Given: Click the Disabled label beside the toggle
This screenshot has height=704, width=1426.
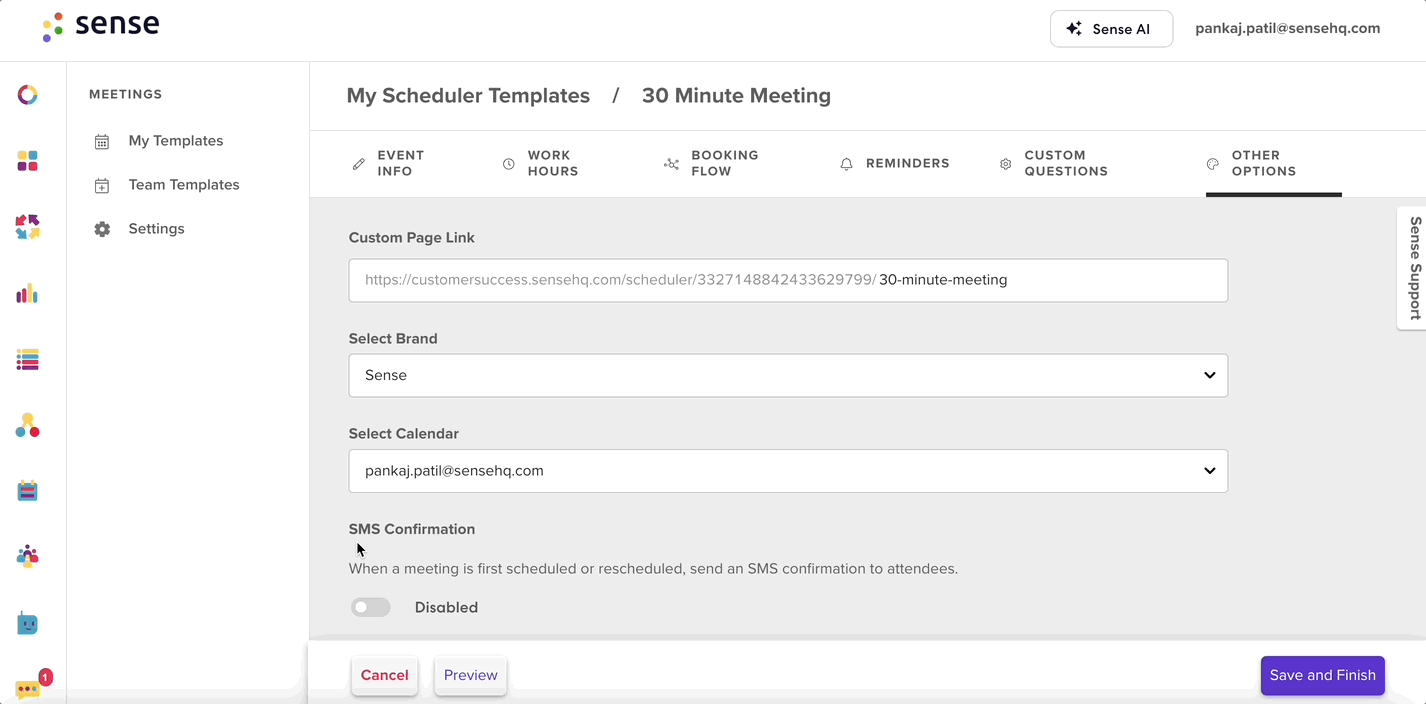Looking at the screenshot, I should coord(446,608).
